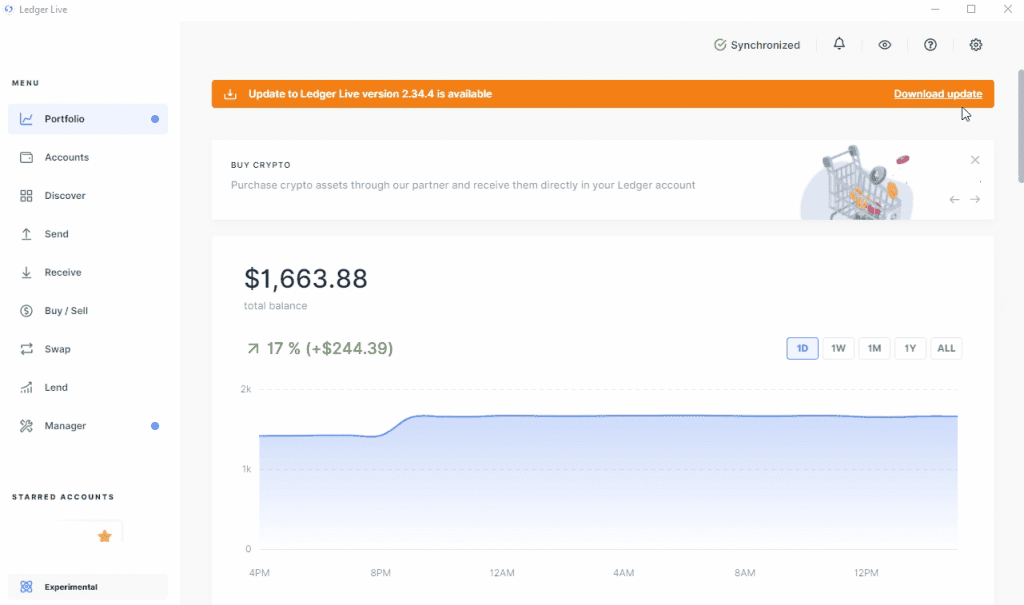Click the Synchronized status indicator
1024x605 pixels.
coord(757,45)
